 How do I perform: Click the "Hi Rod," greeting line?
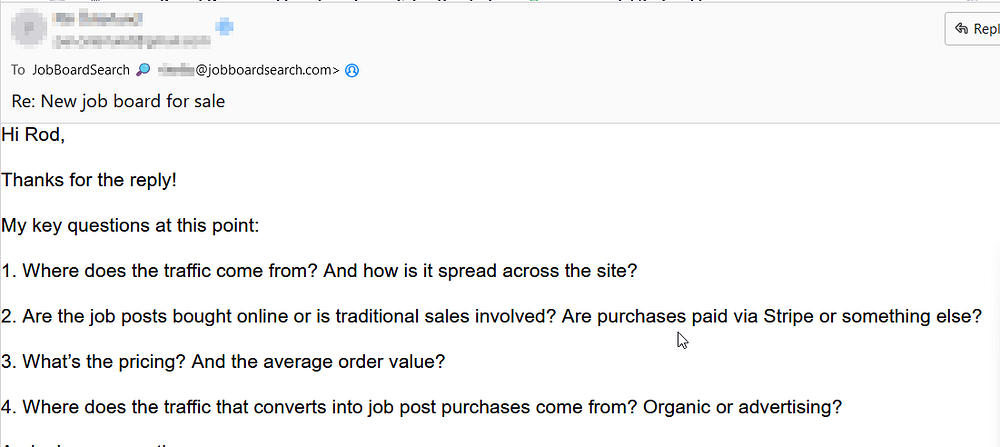coord(33,136)
